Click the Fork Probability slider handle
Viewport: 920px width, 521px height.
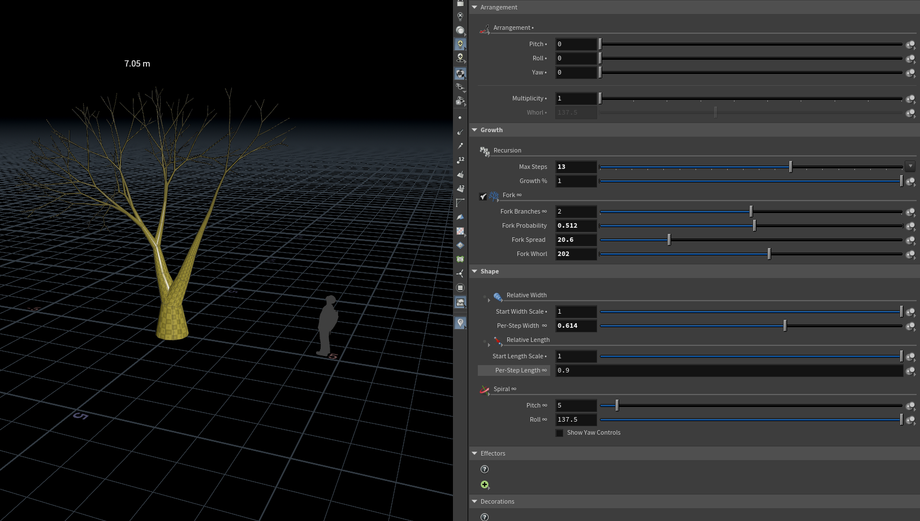tap(754, 226)
